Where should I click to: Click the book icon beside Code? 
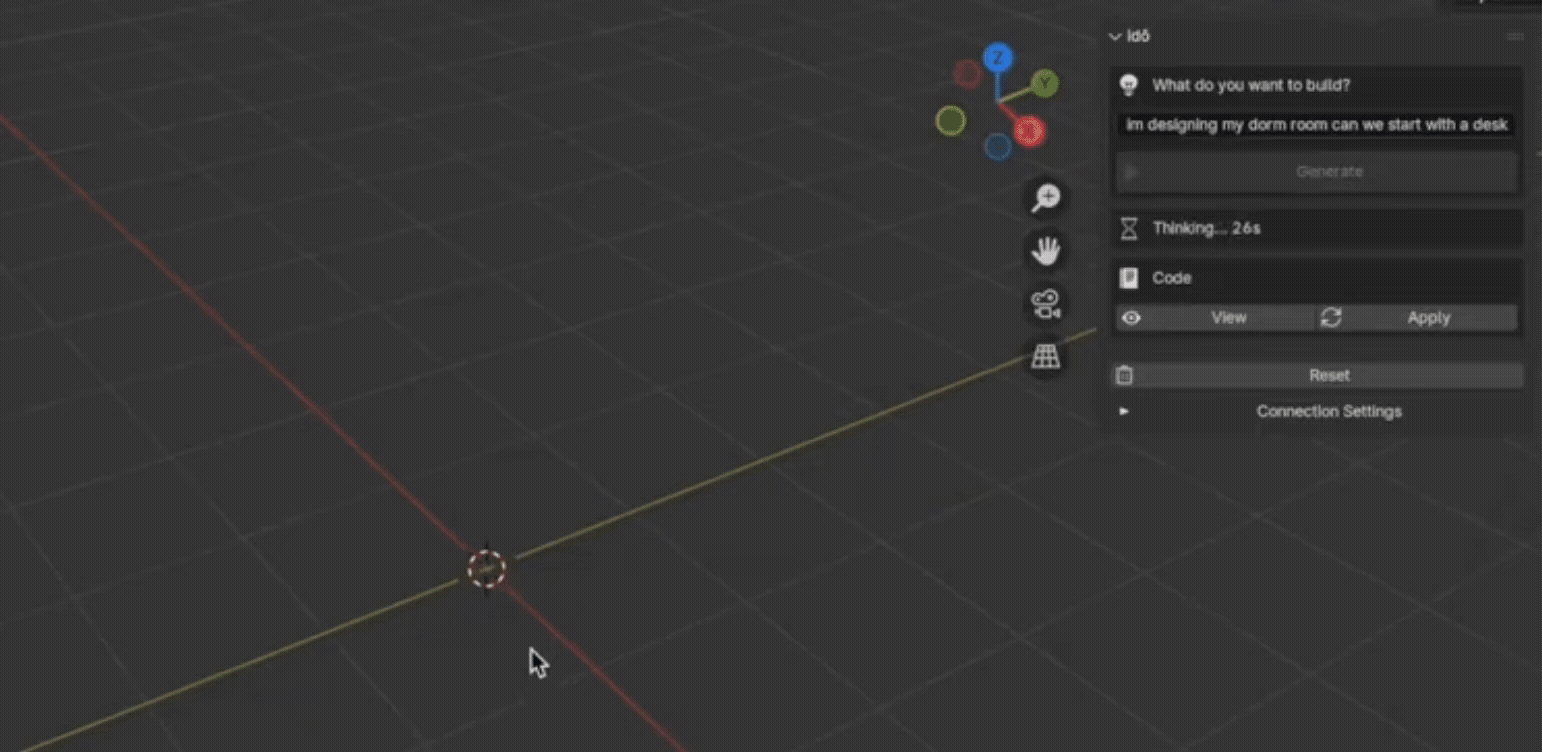tap(1129, 278)
